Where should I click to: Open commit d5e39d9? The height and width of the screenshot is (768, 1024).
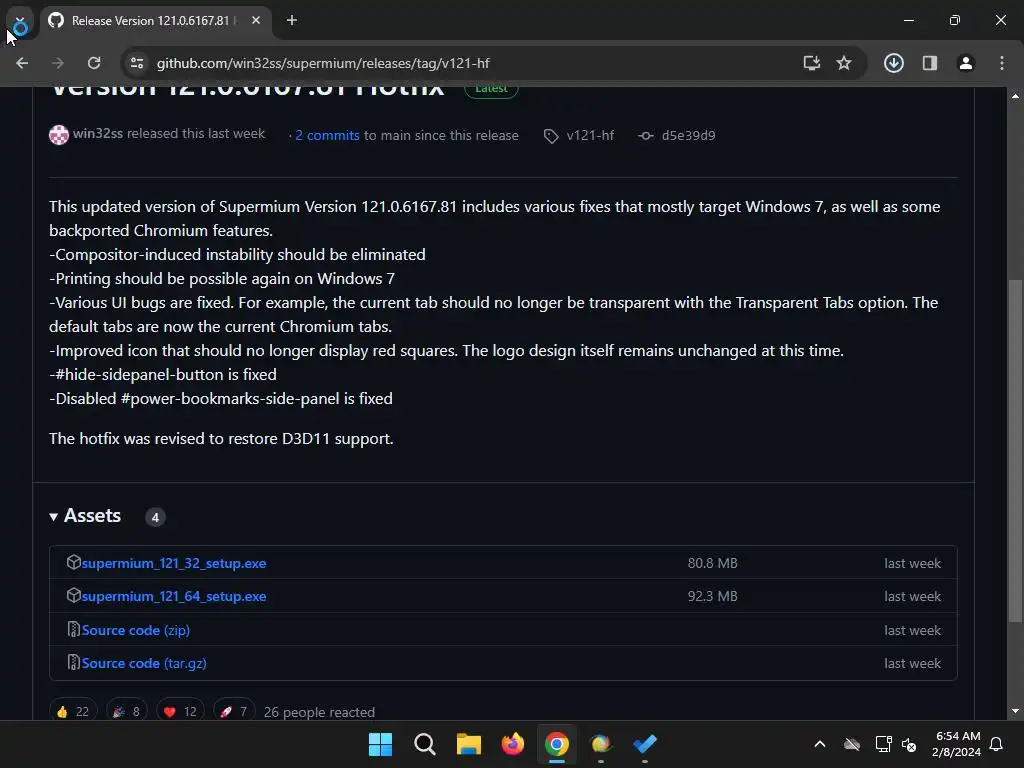(688, 135)
